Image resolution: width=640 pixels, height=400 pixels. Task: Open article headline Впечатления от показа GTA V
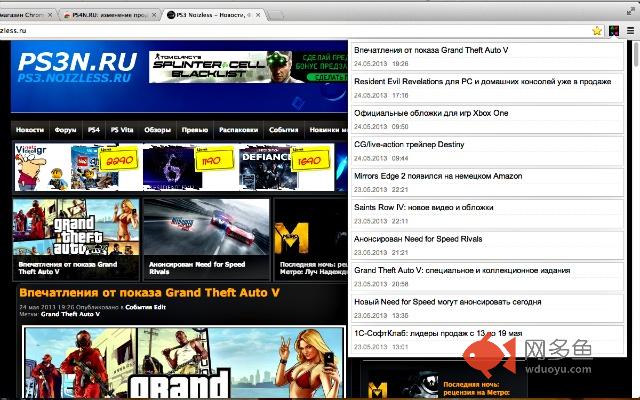click(x=149, y=293)
